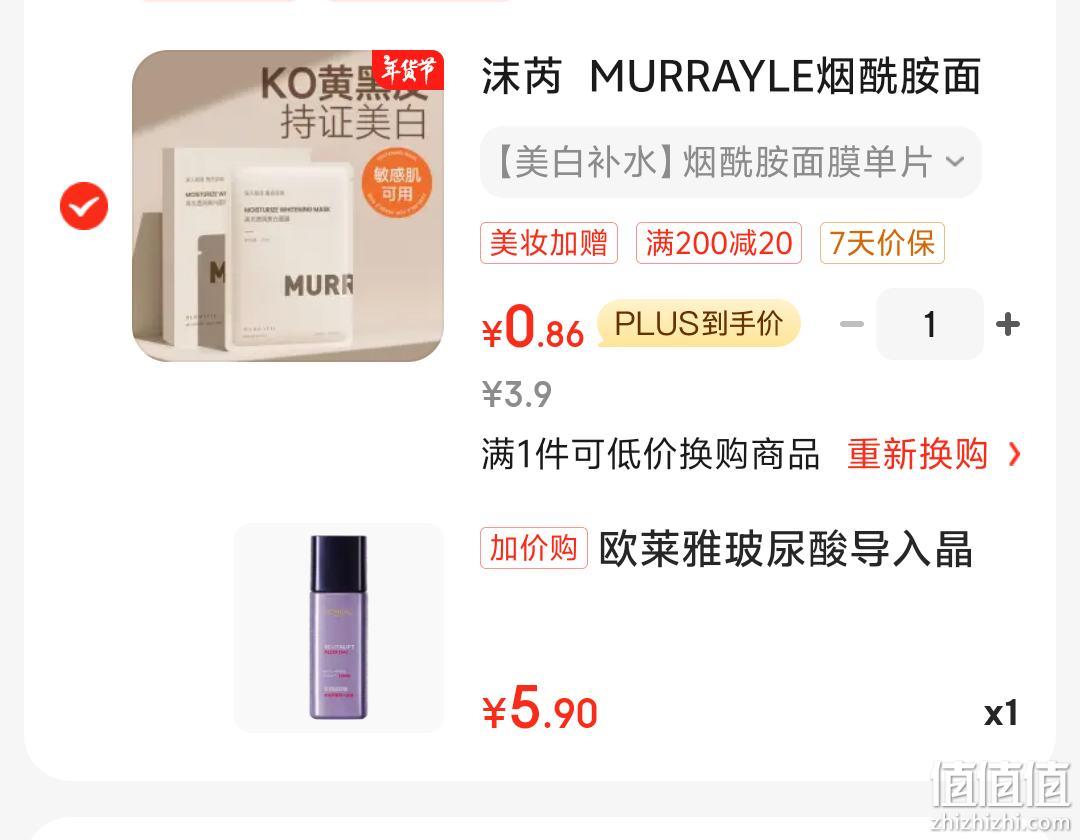Tap the 年货节 badge on product image
1080x840 pixels.
point(408,70)
